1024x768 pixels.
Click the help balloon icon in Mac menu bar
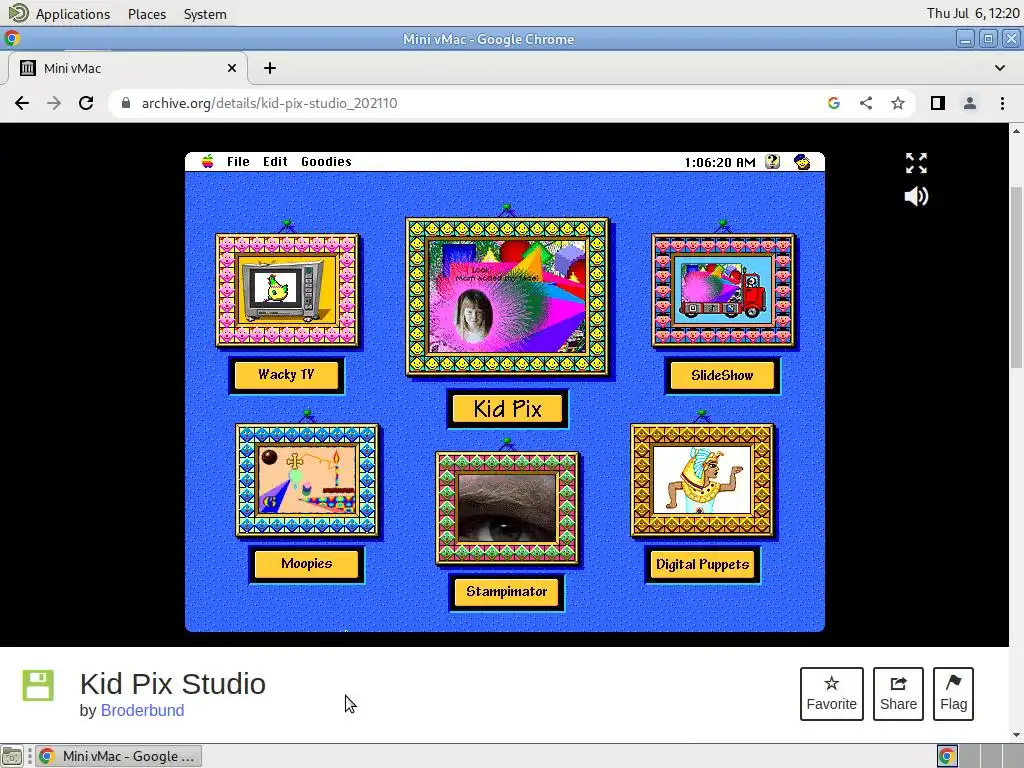coord(773,161)
